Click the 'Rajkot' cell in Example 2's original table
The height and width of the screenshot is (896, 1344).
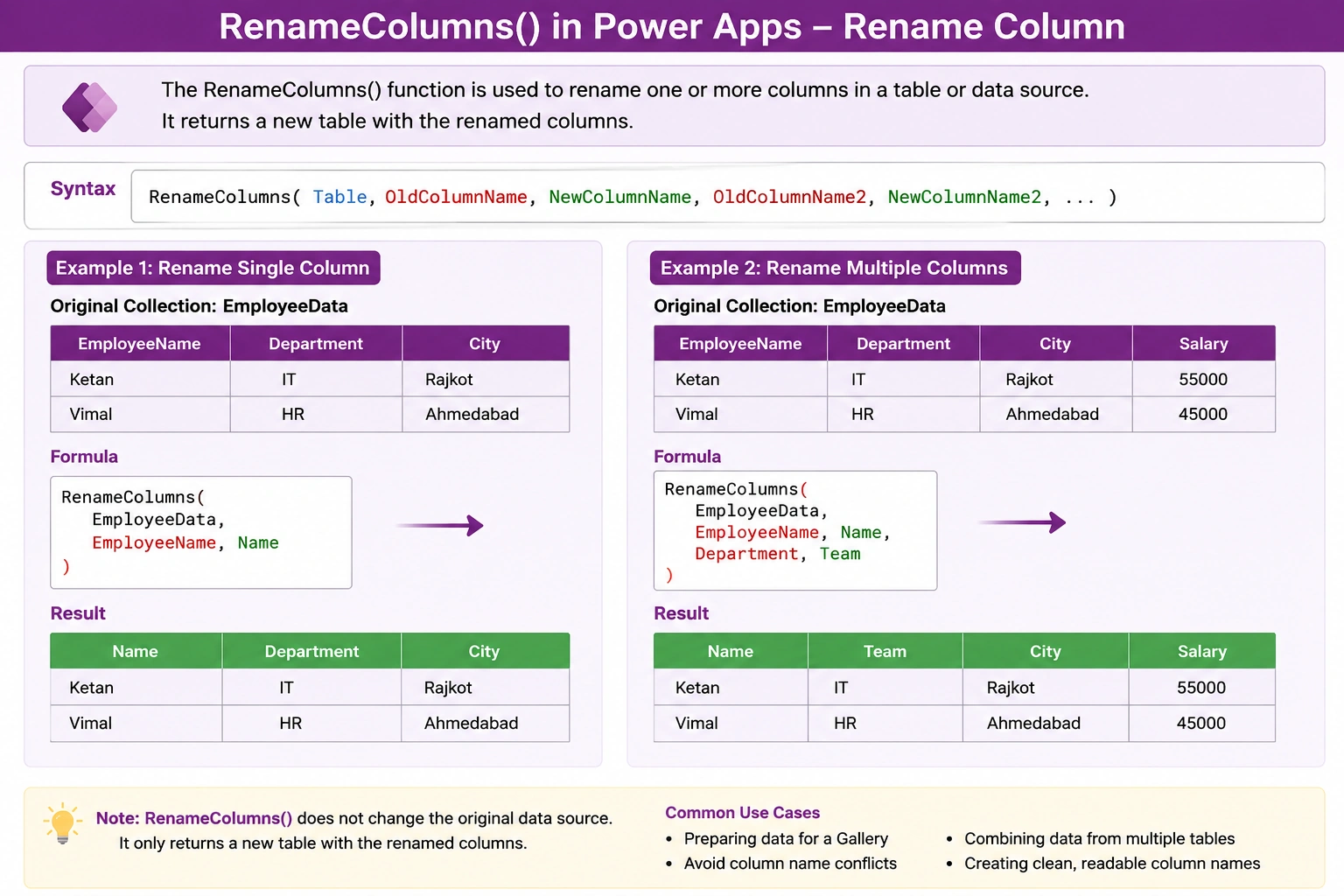(1056, 380)
